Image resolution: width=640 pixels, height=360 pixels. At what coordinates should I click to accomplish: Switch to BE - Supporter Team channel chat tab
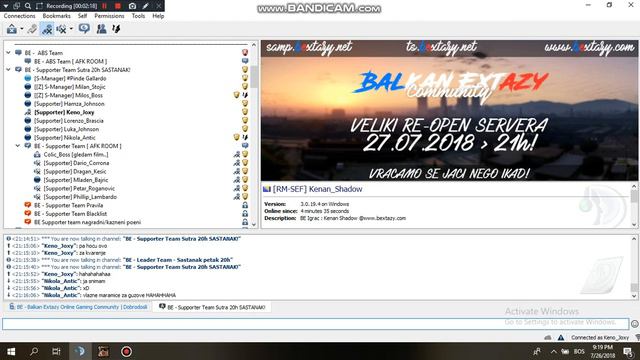pyautogui.click(x=211, y=307)
